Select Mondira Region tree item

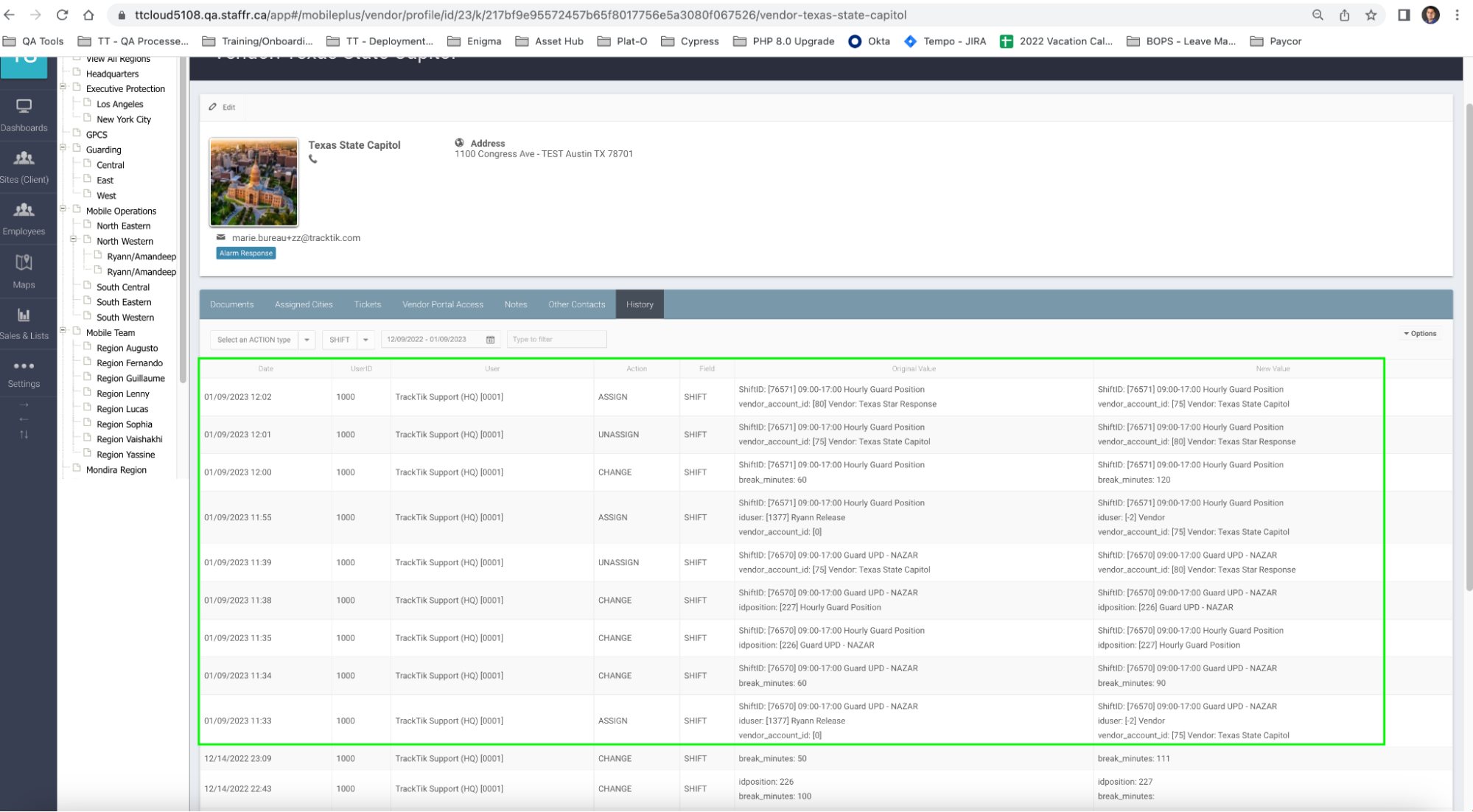116,470
